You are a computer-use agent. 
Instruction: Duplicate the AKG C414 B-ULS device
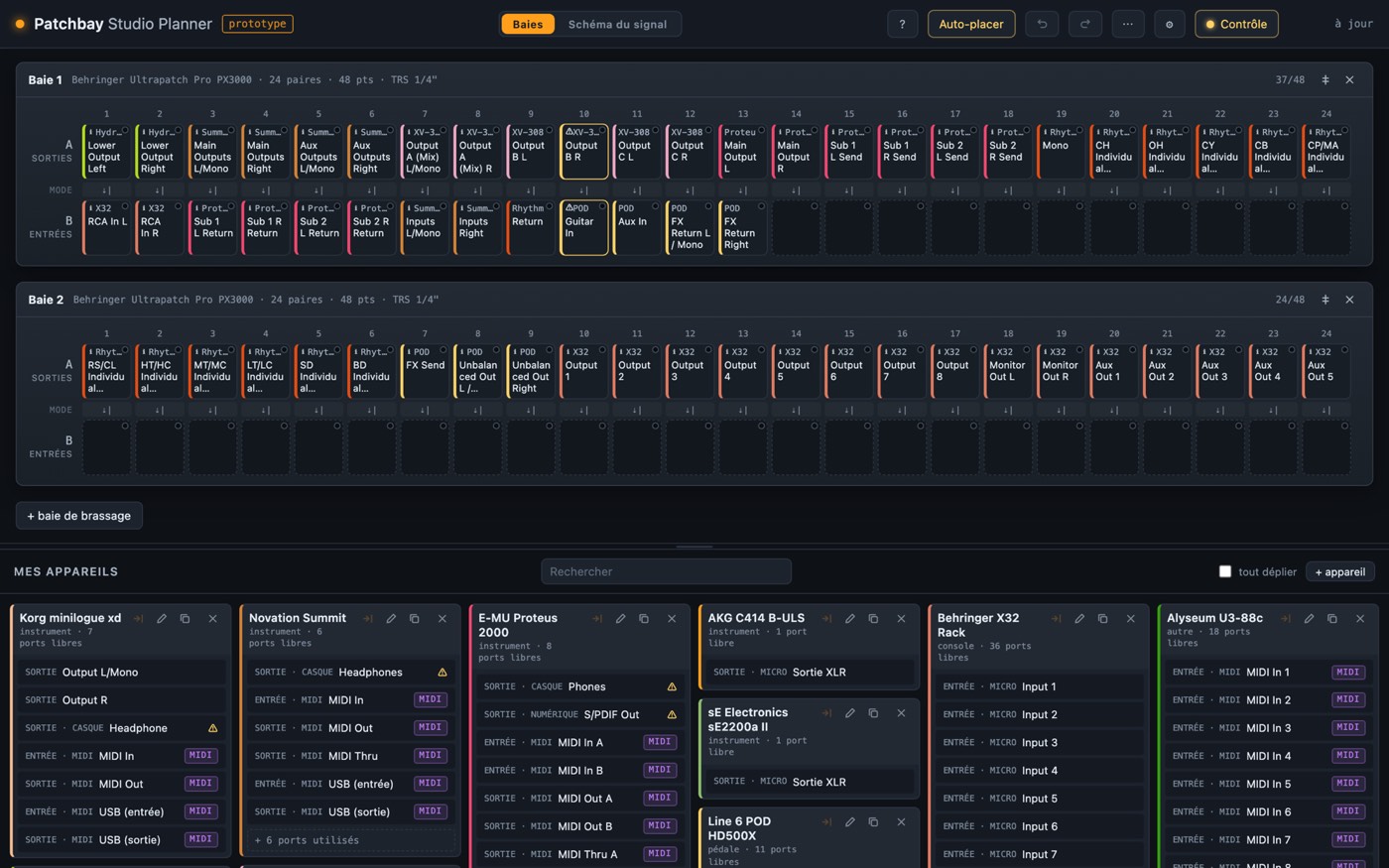[x=873, y=619]
